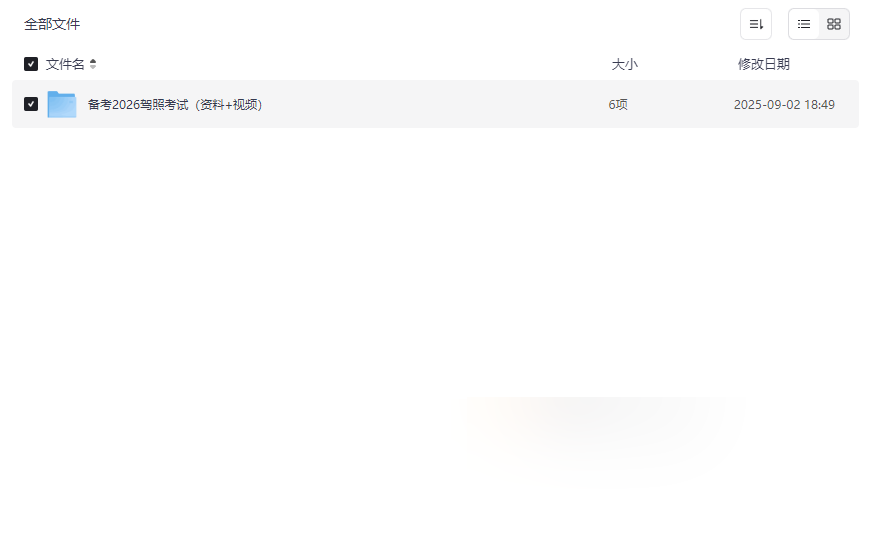Select the folder row's blank middle area
This screenshot has height=538, width=874.
click(435, 104)
